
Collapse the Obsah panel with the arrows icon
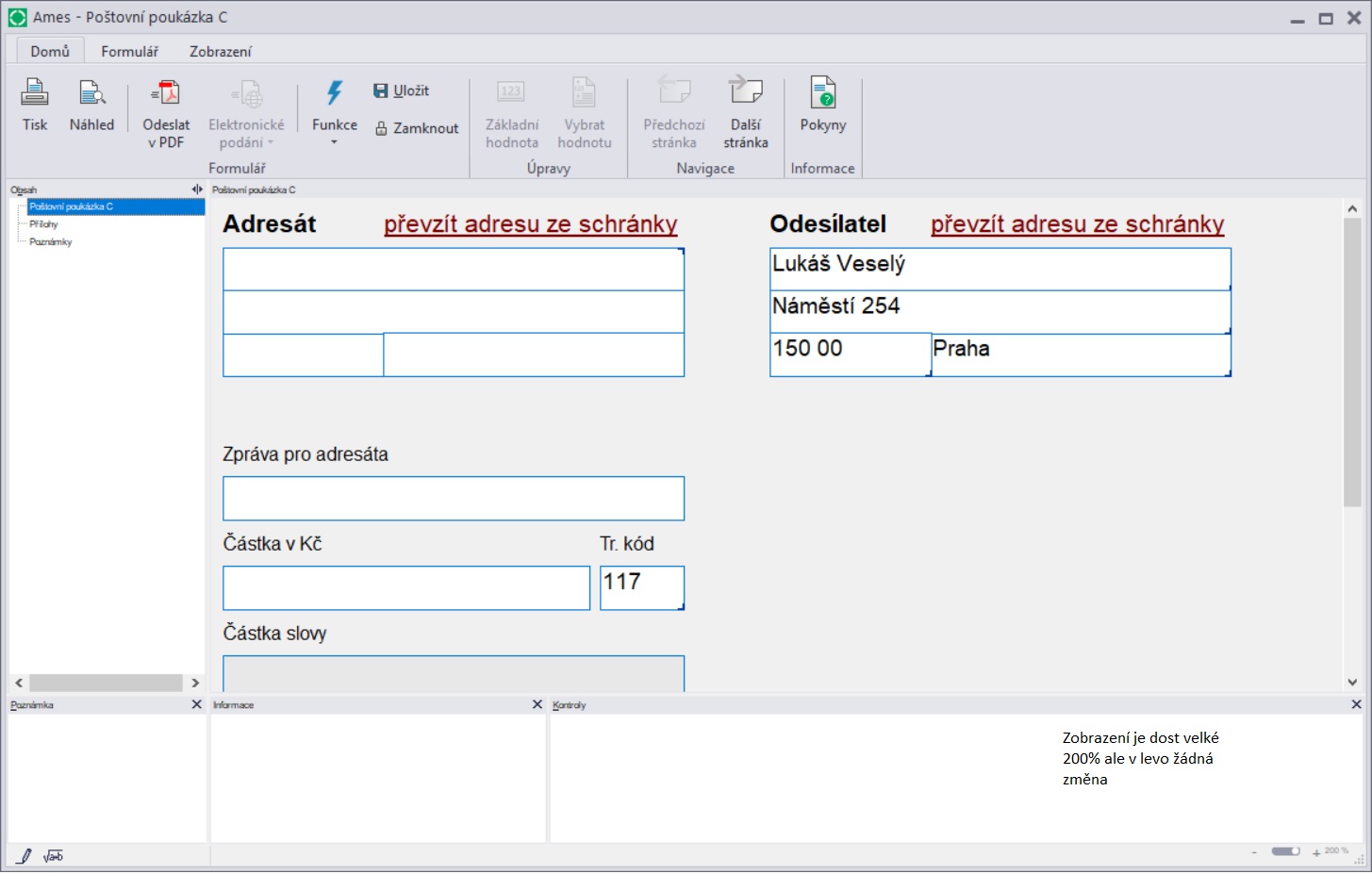[197, 190]
